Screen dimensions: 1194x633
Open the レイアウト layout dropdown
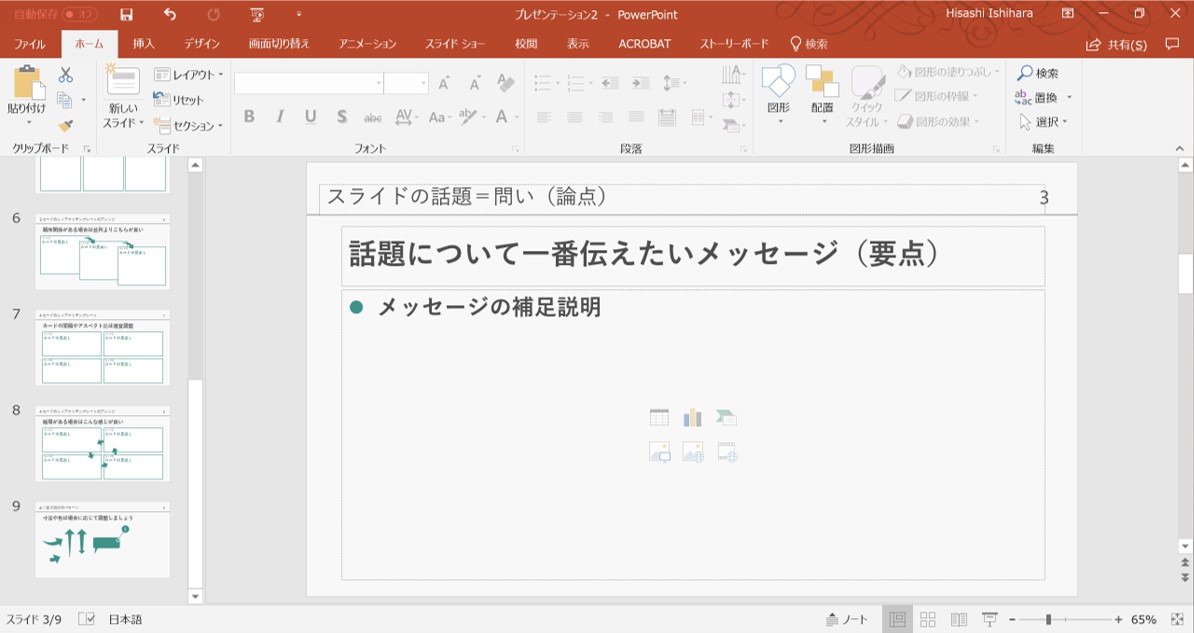click(188, 75)
